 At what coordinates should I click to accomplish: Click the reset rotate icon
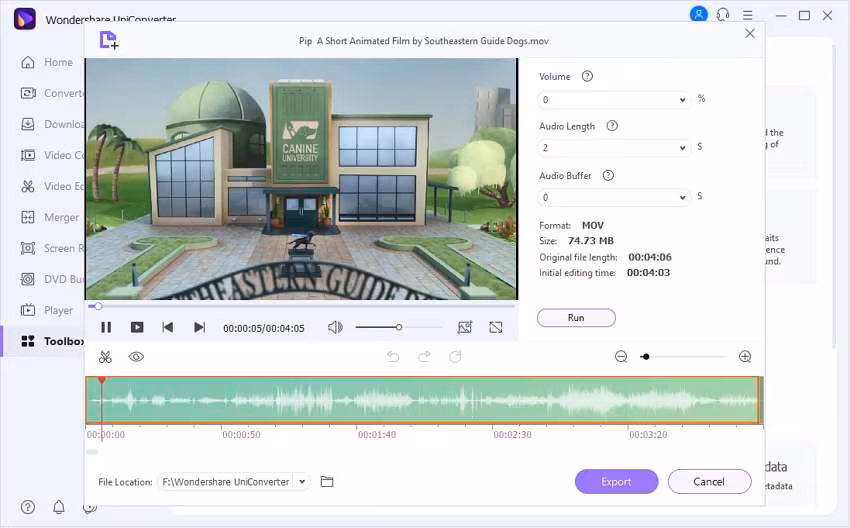click(455, 357)
